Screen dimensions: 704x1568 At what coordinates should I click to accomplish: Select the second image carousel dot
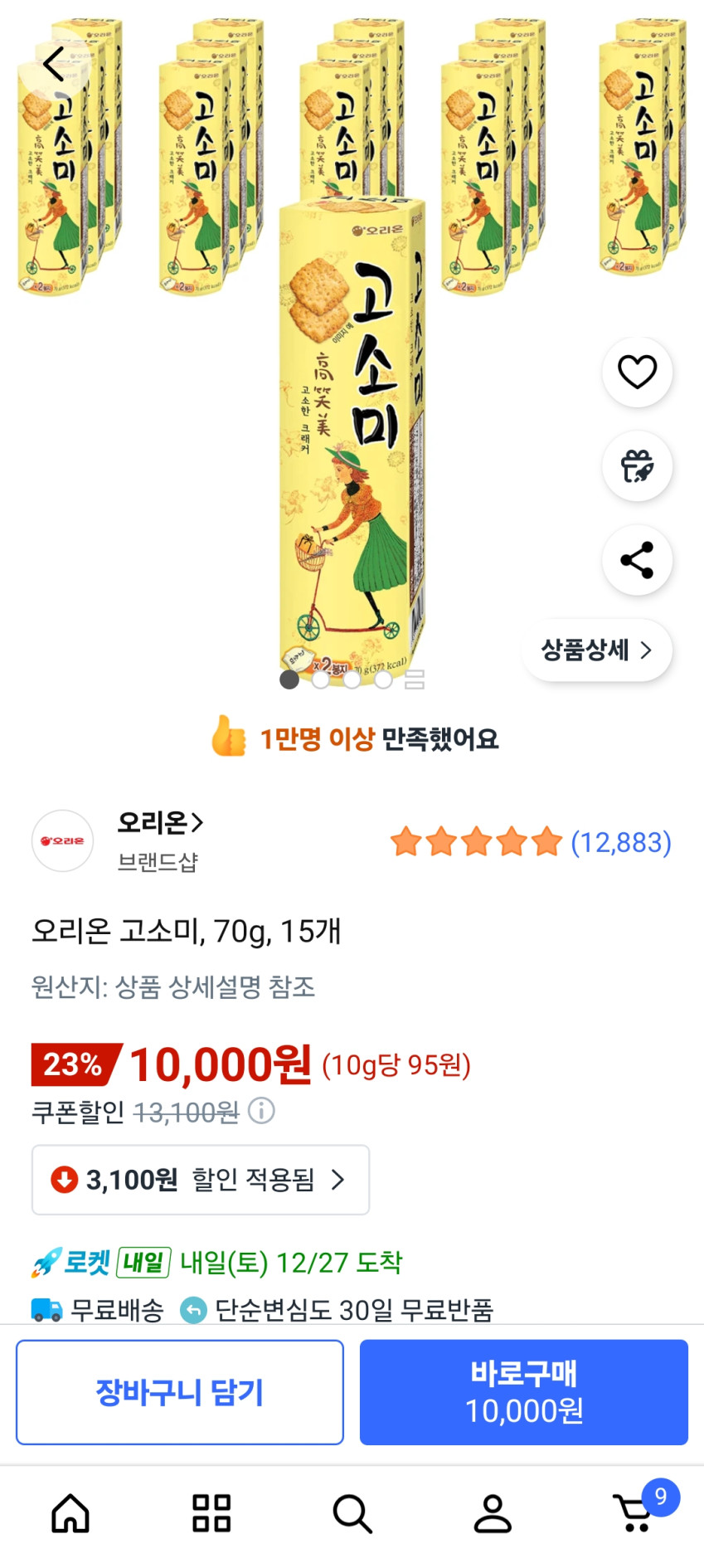321,679
